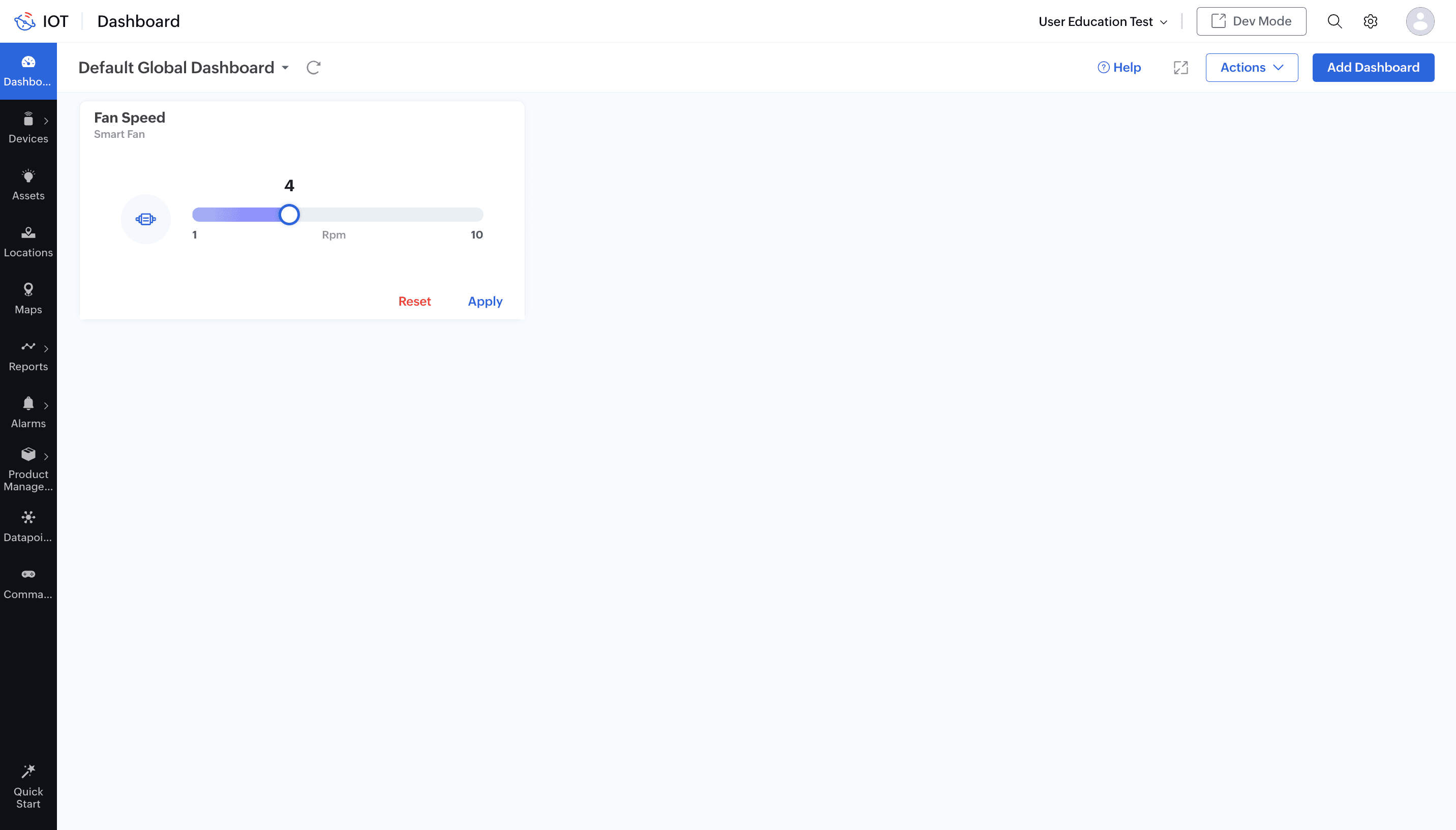Viewport: 1456px width, 830px height.
Task: Switch User Education Test application dropdown
Action: pos(1102,22)
